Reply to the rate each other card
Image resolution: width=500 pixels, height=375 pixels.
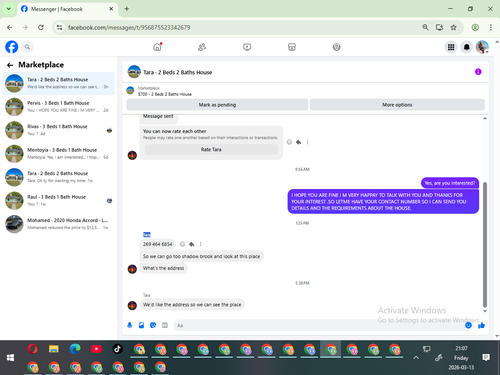point(299,142)
